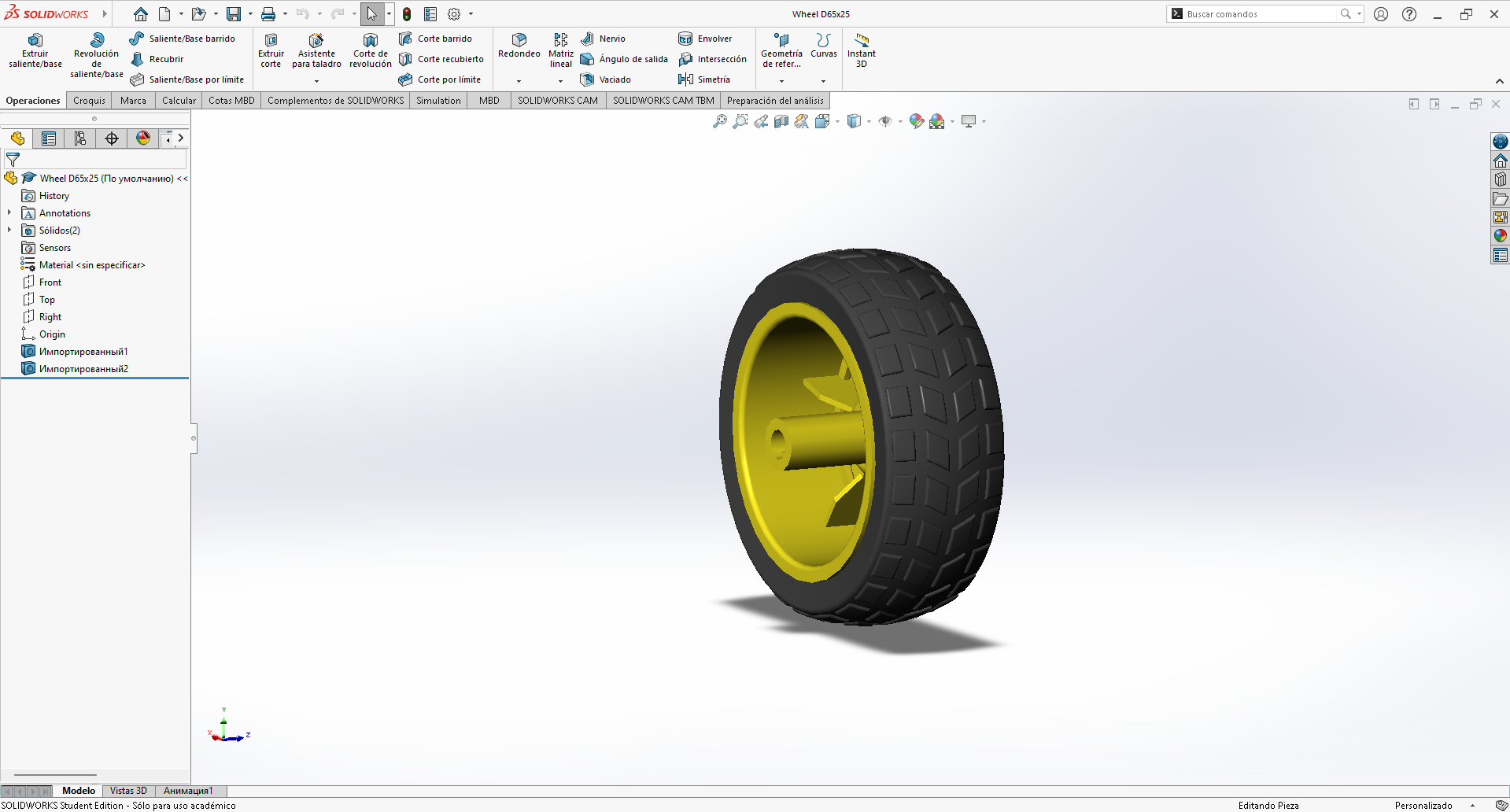Click Edit appearance color ball icon
Viewport: 1510px width, 812px height.
coord(916,121)
